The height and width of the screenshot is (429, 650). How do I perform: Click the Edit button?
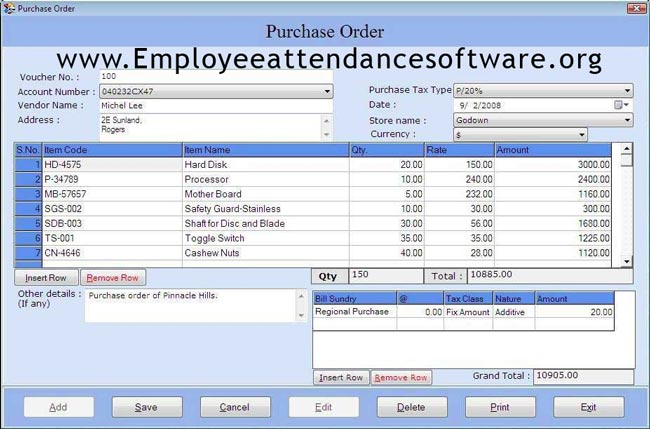point(323,407)
